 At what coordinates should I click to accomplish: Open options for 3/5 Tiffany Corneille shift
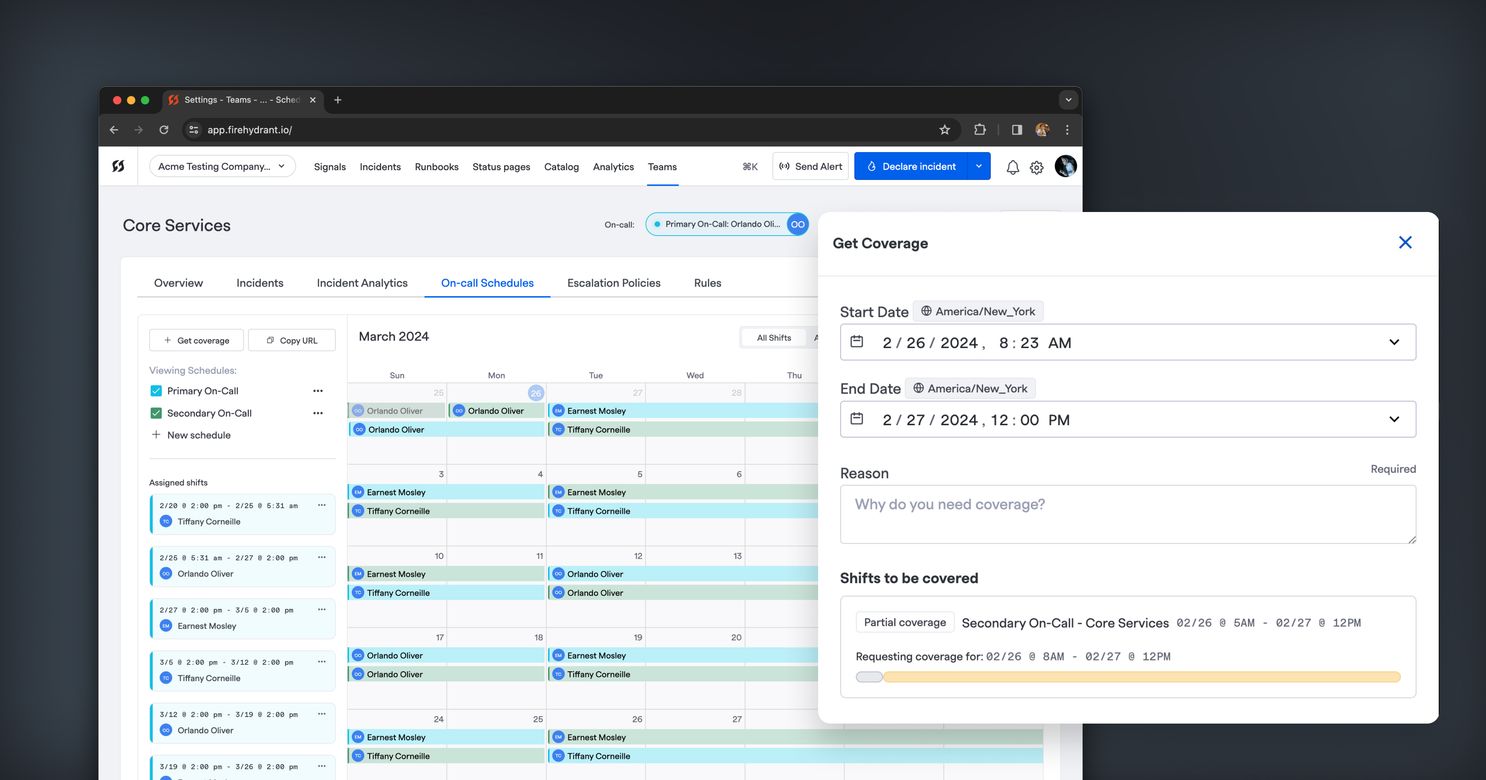[x=321, y=661]
